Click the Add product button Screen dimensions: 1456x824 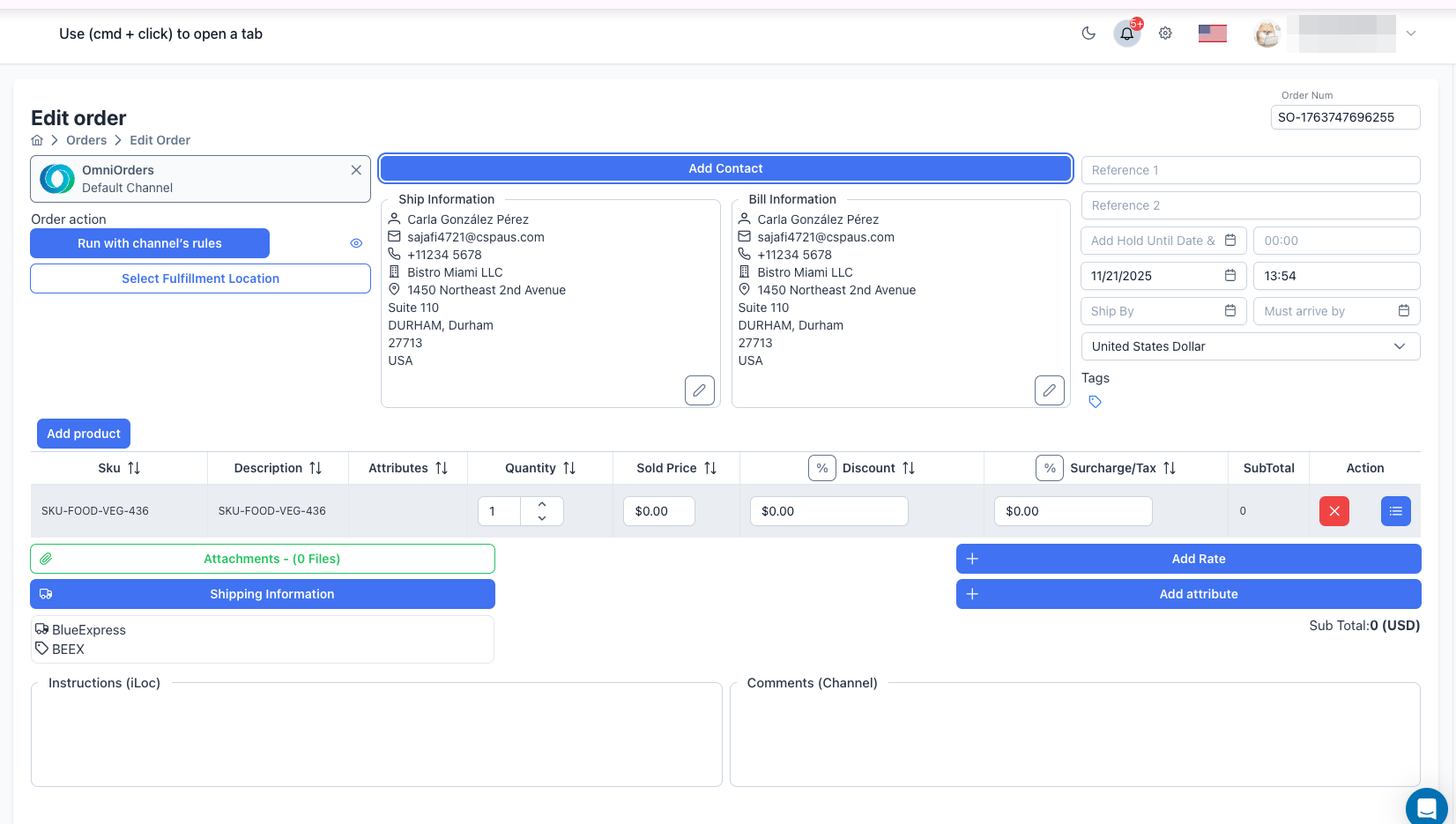pyautogui.click(x=84, y=434)
